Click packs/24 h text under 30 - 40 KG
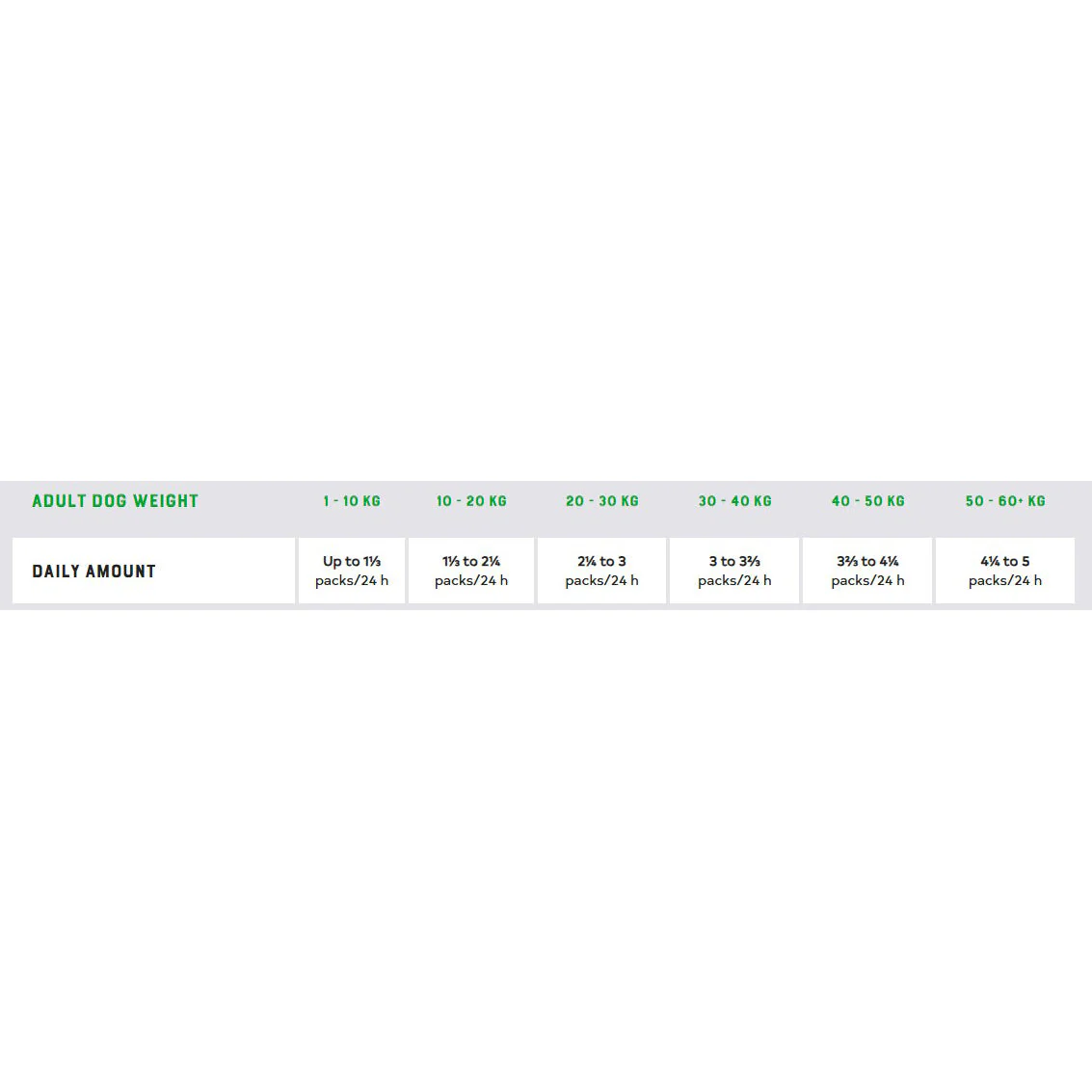Viewport: 1092px width, 1092px height. pos(734,581)
